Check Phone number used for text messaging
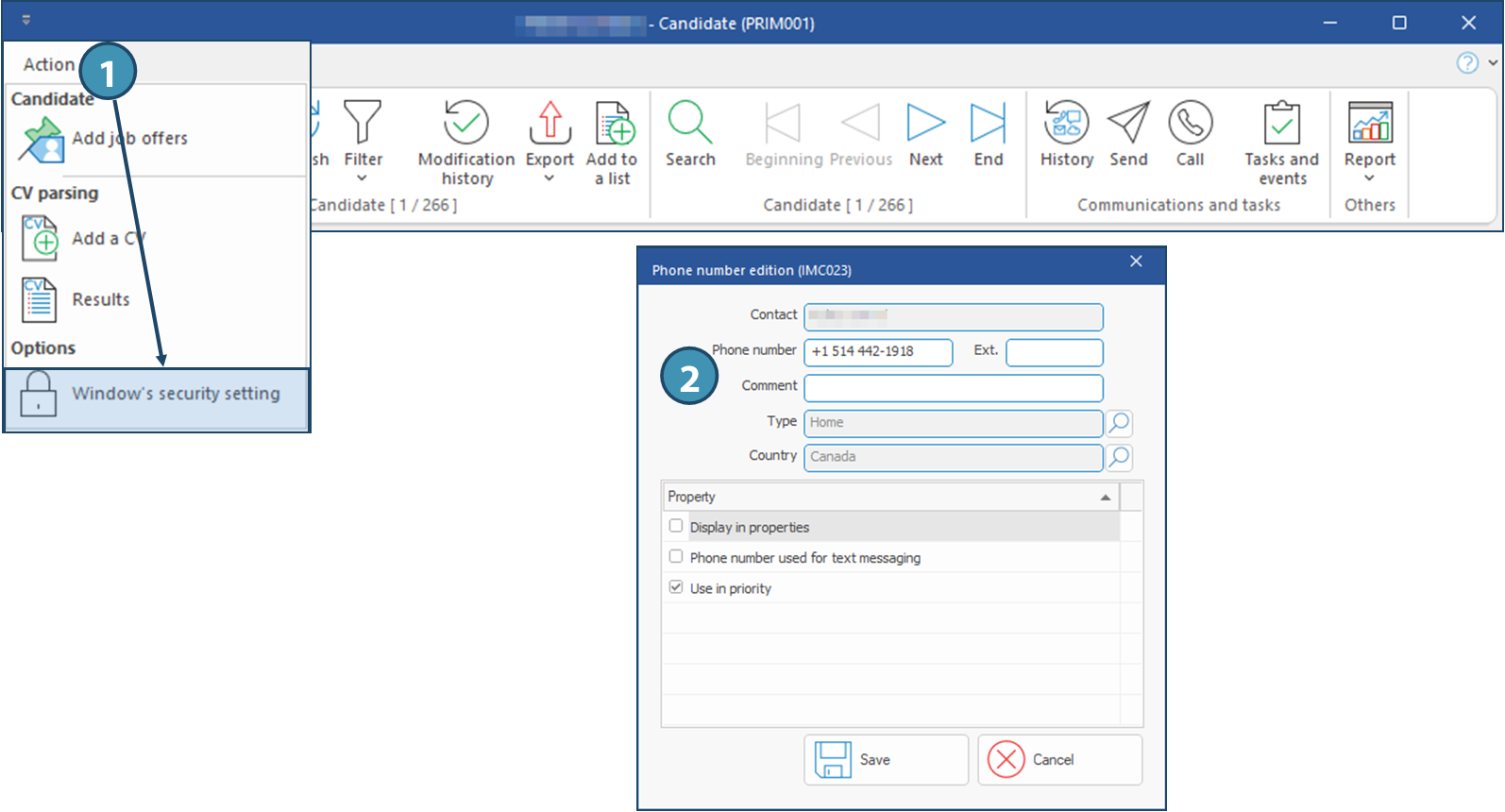The image size is (1505, 812). pyautogui.click(x=676, y=557)
